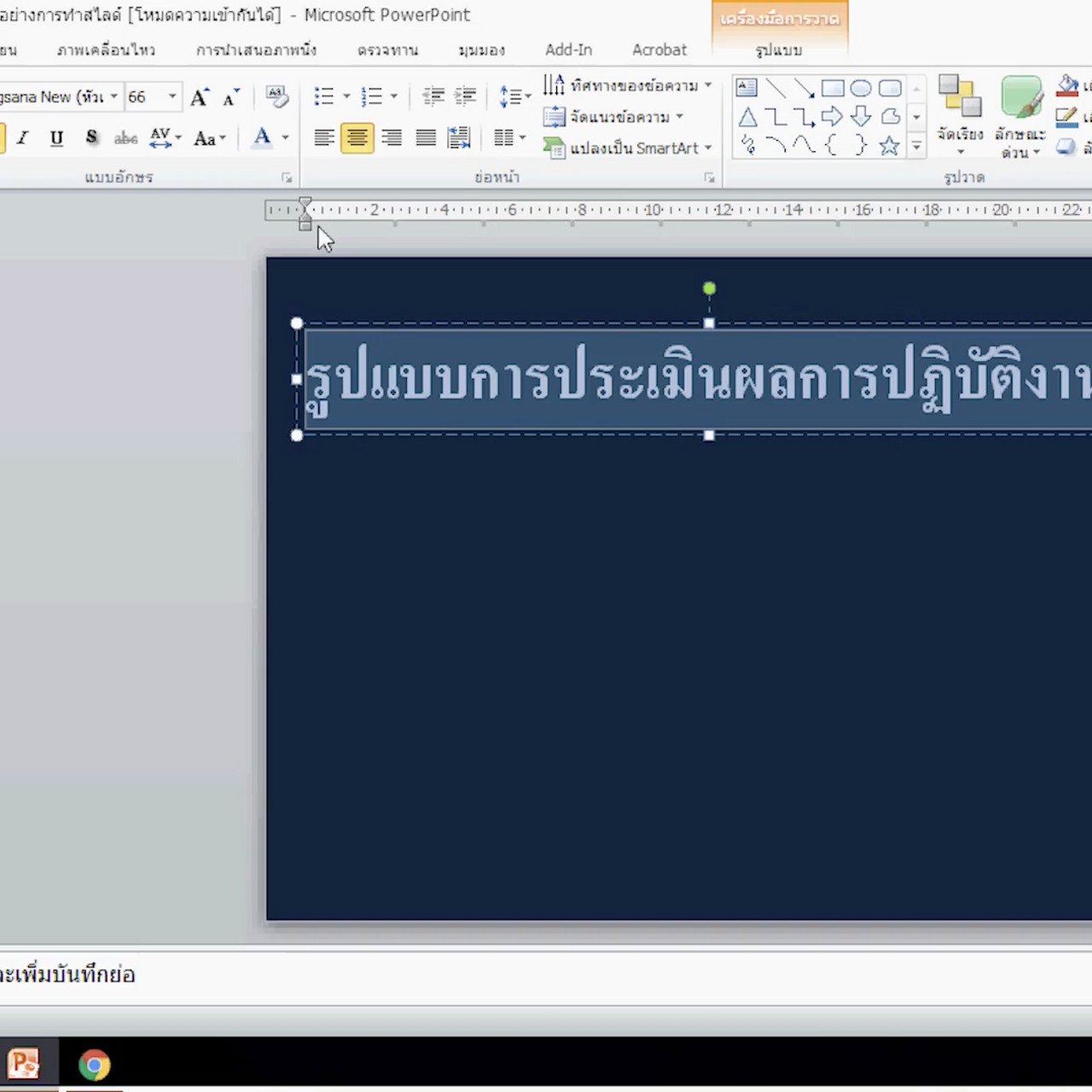Viewport: 1092px width, 1092px height.
Task: Expand the full shapes gallery
Action: [917, 146]
